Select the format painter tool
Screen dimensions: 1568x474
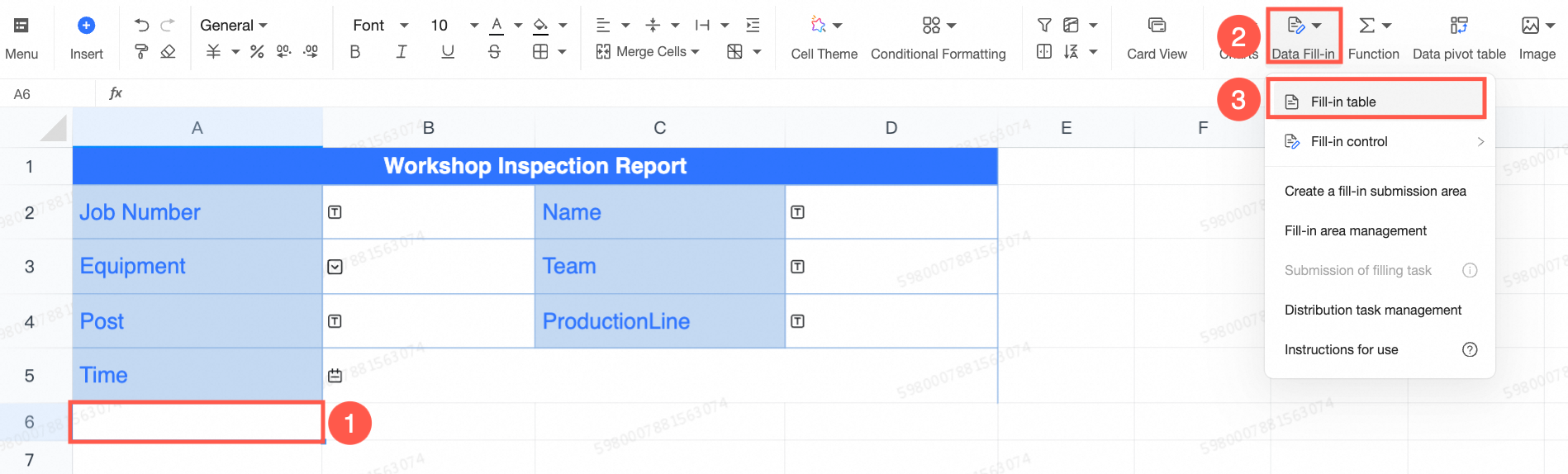click(x=141, y=52)
